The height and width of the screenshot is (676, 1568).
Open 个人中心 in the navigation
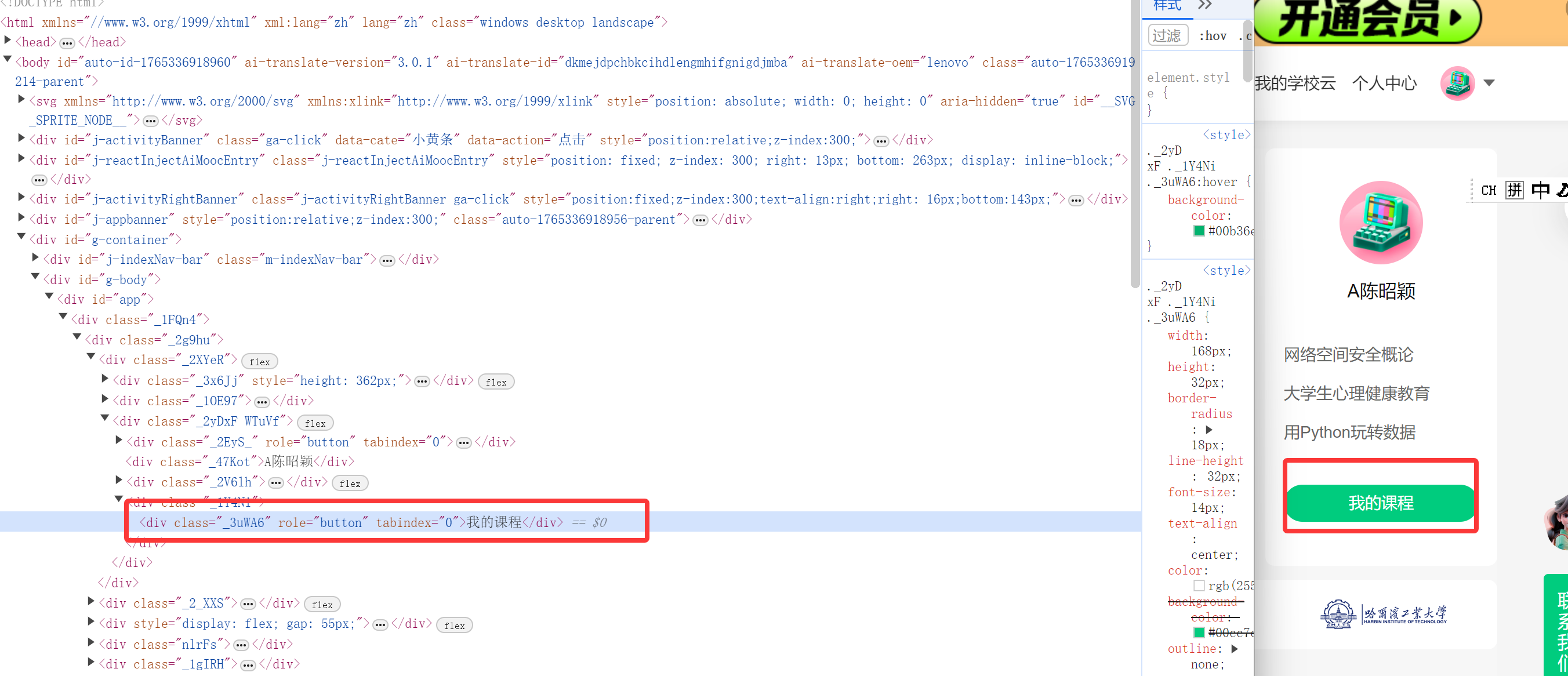(1384, 83)
